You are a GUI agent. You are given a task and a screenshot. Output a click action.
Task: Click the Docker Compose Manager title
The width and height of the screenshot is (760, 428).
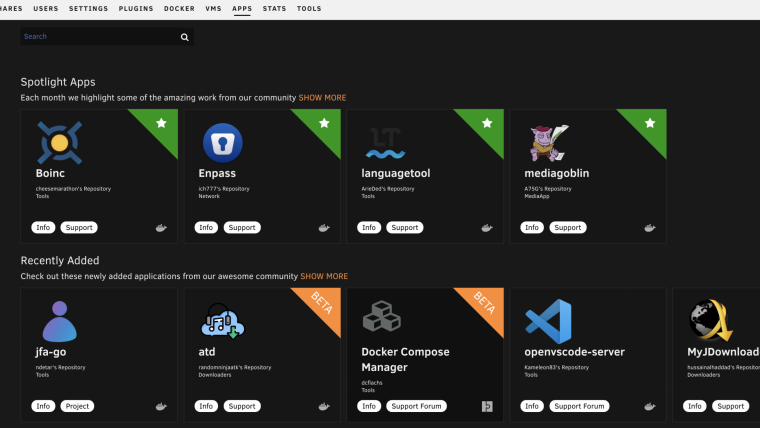click(405, 360)
